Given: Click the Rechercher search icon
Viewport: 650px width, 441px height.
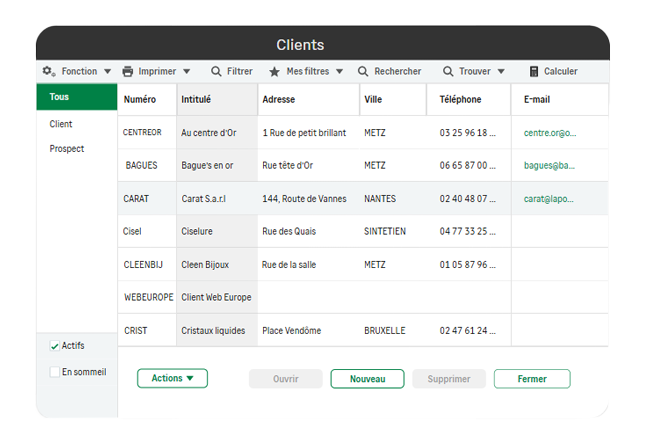Looking at the screenshot, I should pos(364,72).
